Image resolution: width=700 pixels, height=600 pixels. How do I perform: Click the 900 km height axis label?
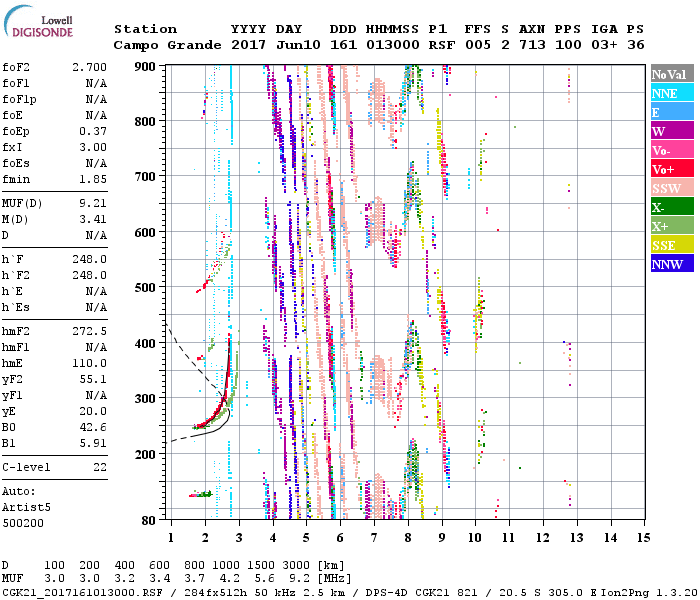pyautogui.click(x=145, y=67)
